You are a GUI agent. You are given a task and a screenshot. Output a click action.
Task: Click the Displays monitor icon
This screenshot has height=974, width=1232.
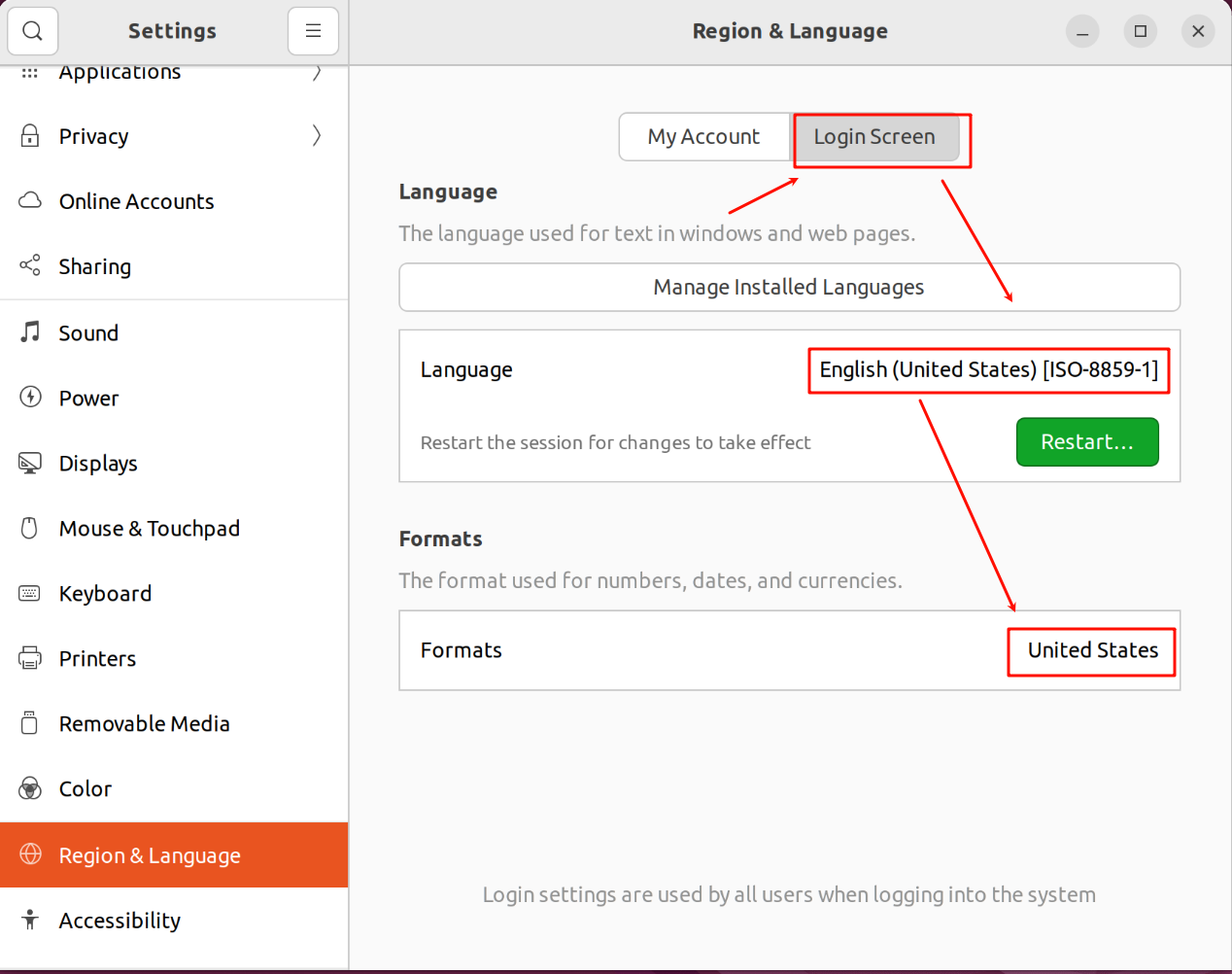30,463
